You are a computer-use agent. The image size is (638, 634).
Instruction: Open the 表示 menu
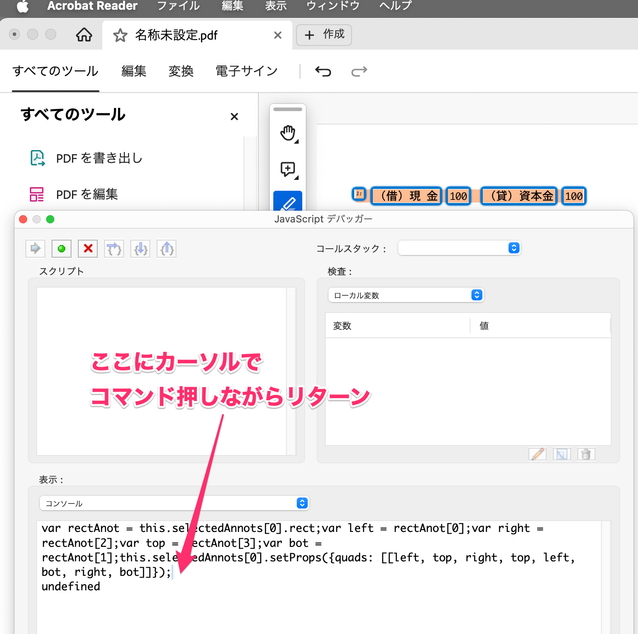tap(276, 6)
